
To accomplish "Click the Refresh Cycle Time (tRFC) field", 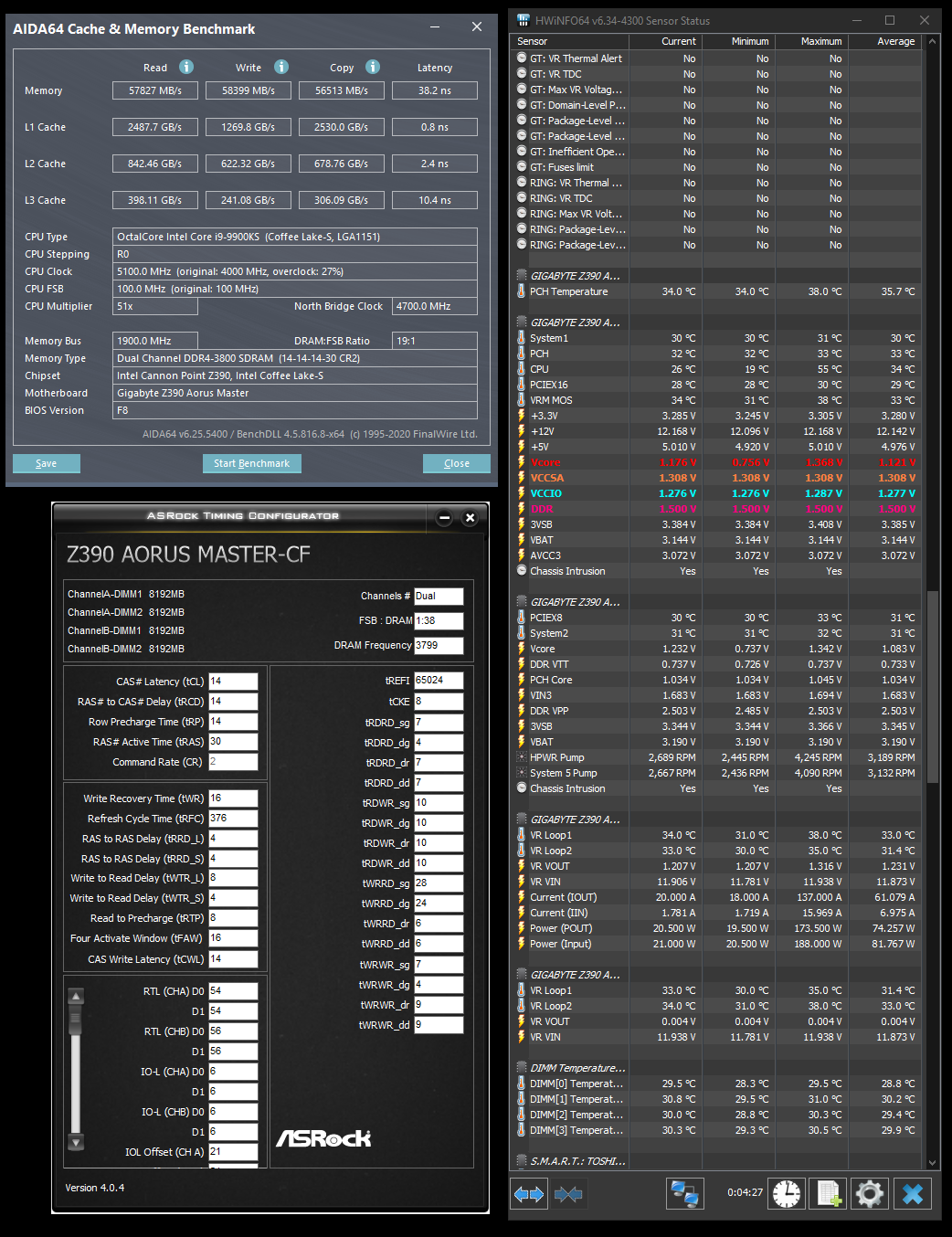I will (233, 819).
